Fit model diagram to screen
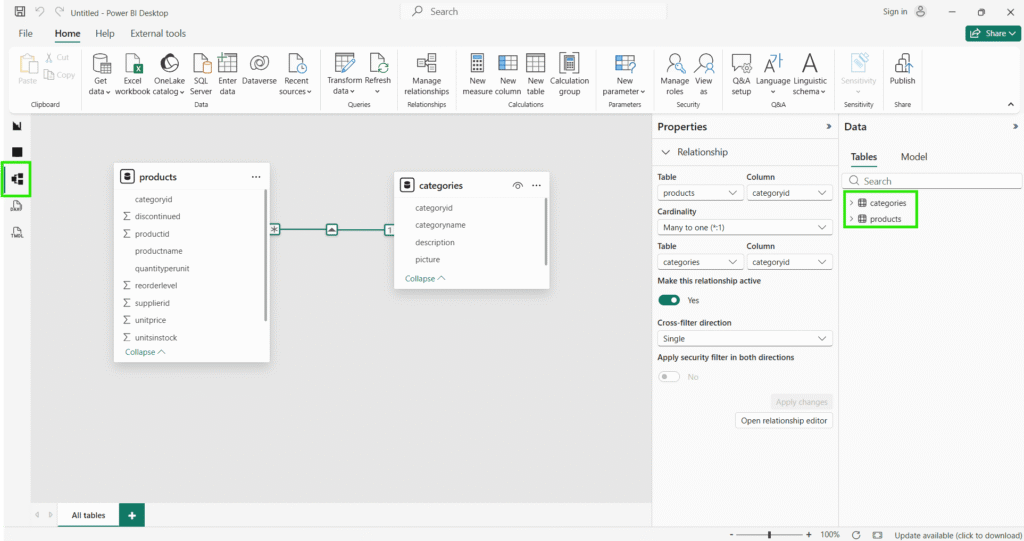The image size is (1024, 541). pyautogui.click(x=877, y=534)
